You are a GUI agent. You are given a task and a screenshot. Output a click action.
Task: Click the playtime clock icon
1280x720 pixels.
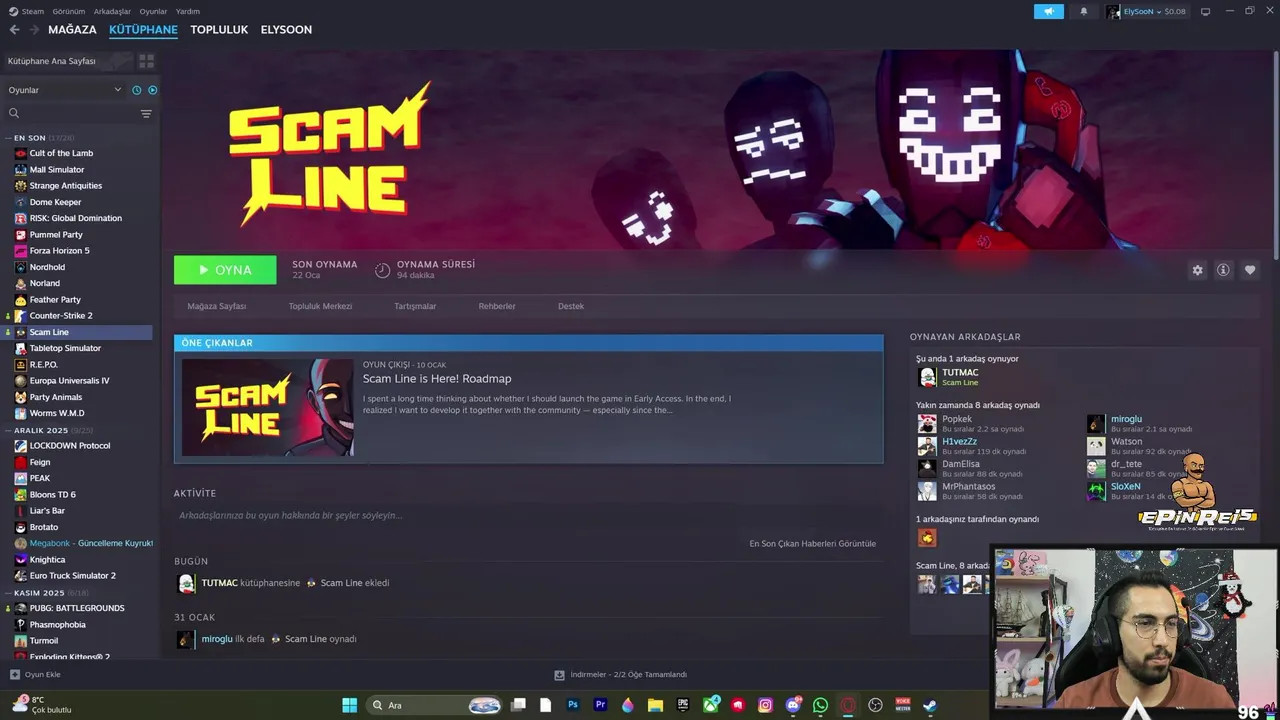[x=382, y=270]
